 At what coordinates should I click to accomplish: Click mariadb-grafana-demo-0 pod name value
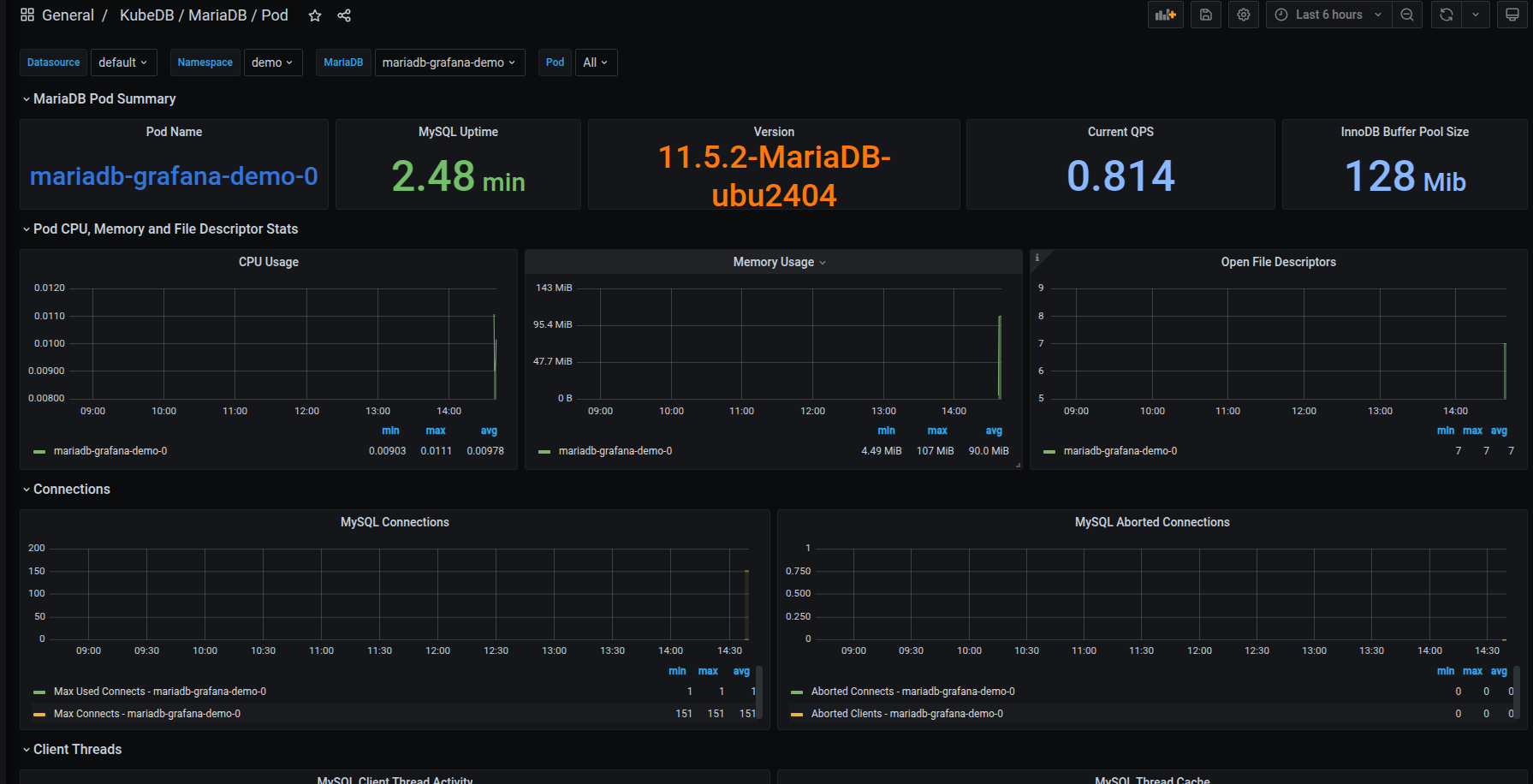[x=174, y=175]
